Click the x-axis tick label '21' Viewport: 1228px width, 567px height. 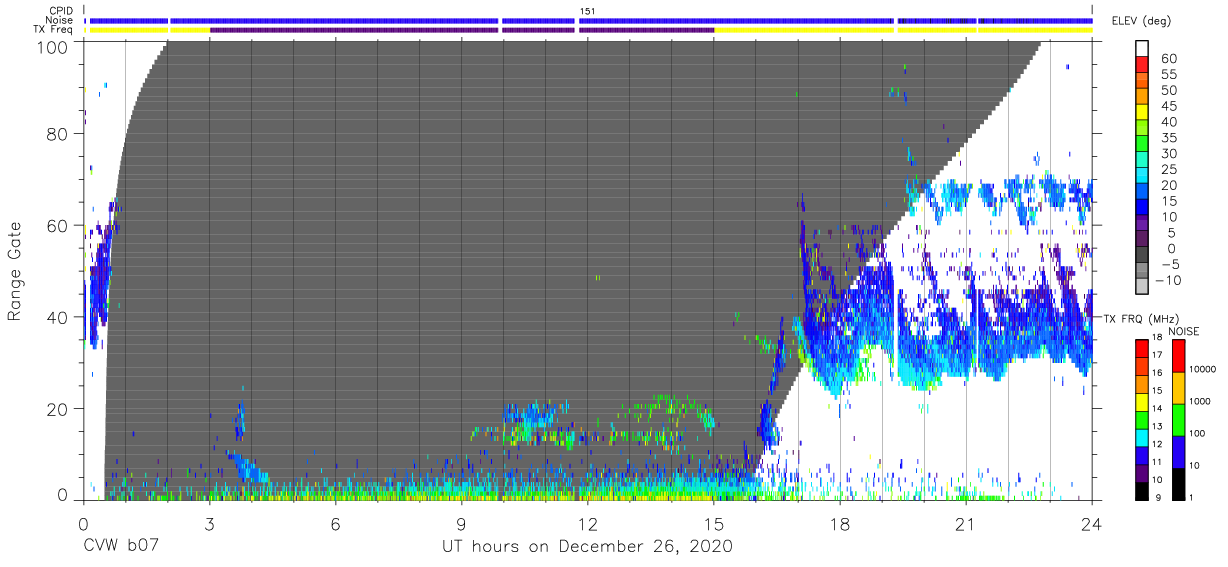(x=966, y=523)
